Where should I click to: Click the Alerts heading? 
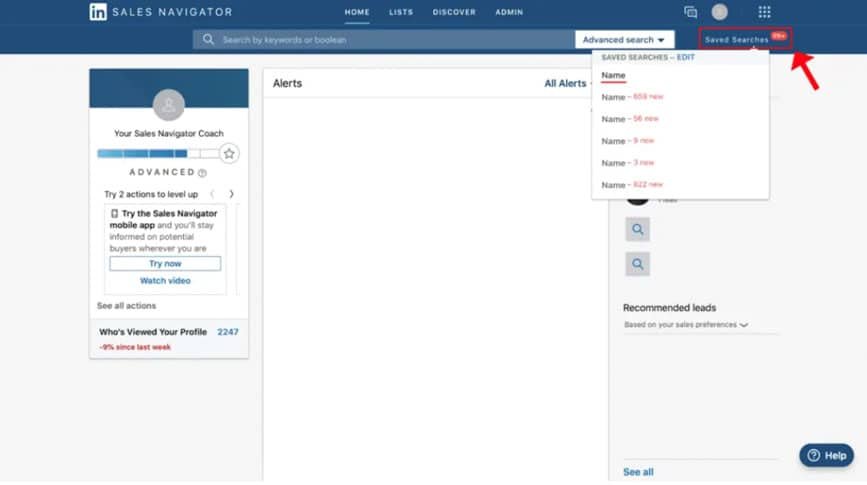(x=287, y=83)
